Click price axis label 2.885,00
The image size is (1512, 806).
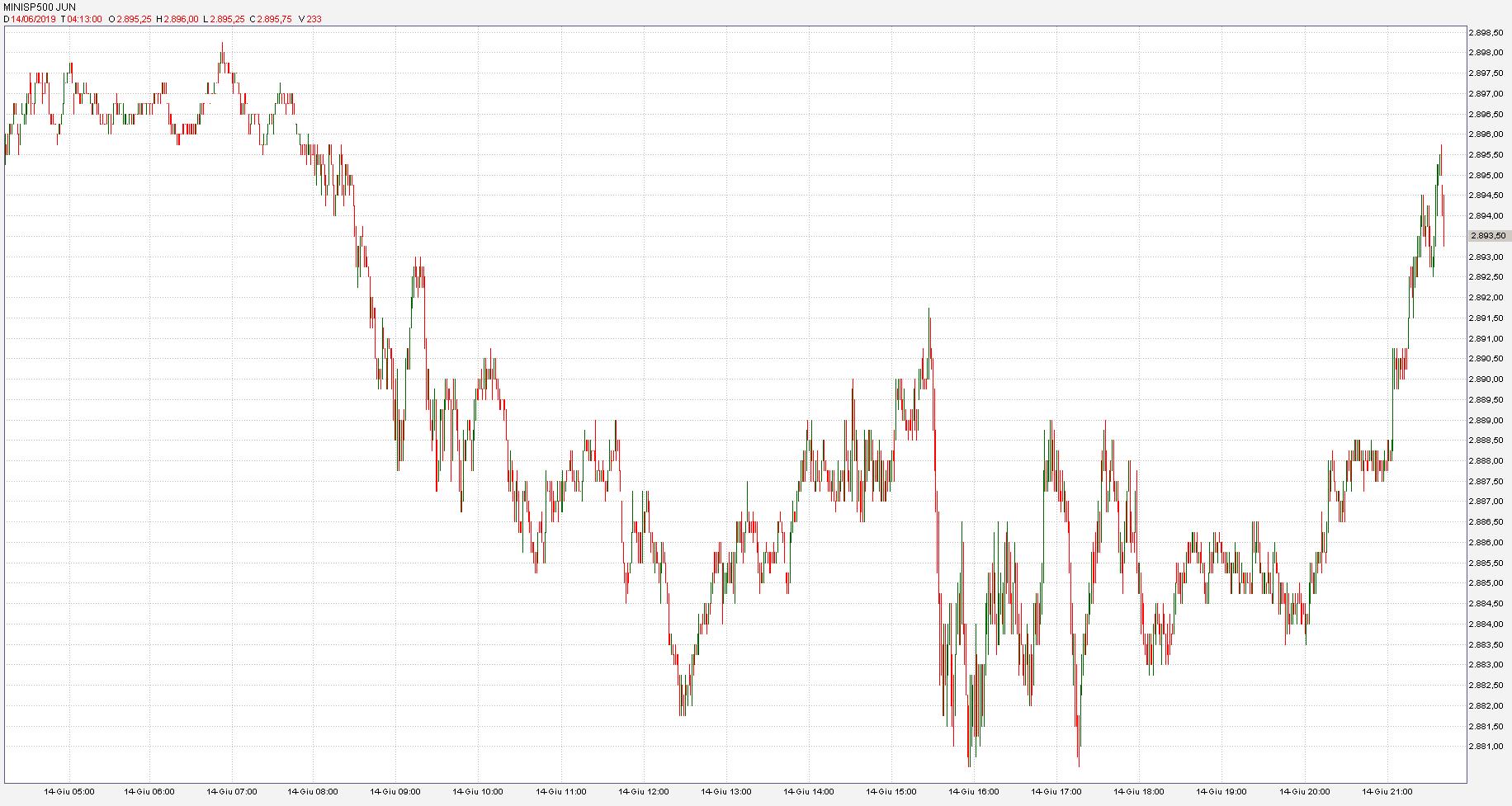(1486, 583)
